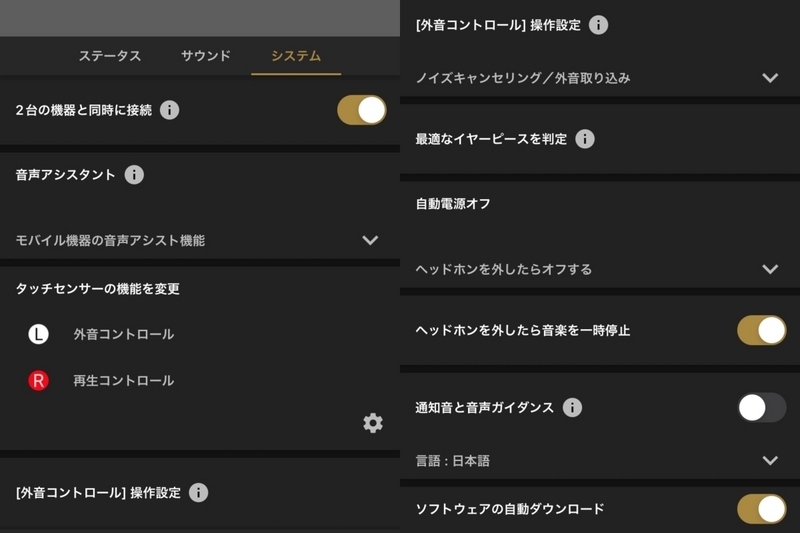Select the 最適なイヤーピースを判定 option

coord(600,139)
